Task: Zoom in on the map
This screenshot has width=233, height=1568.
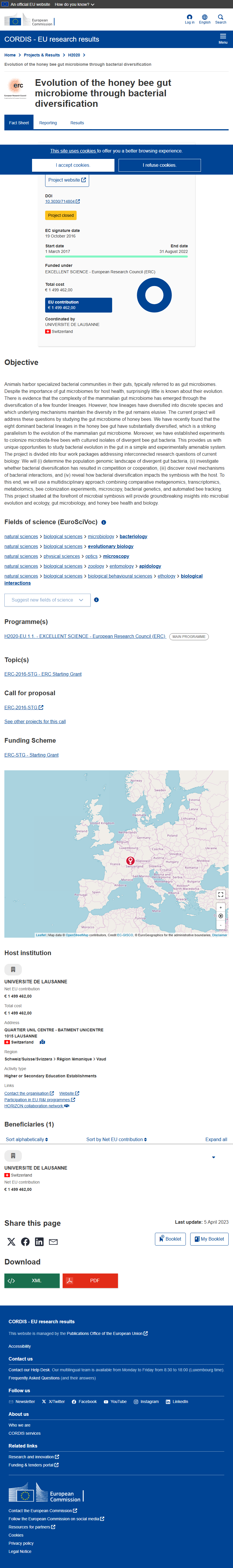Action: click(x=221, y=908)
